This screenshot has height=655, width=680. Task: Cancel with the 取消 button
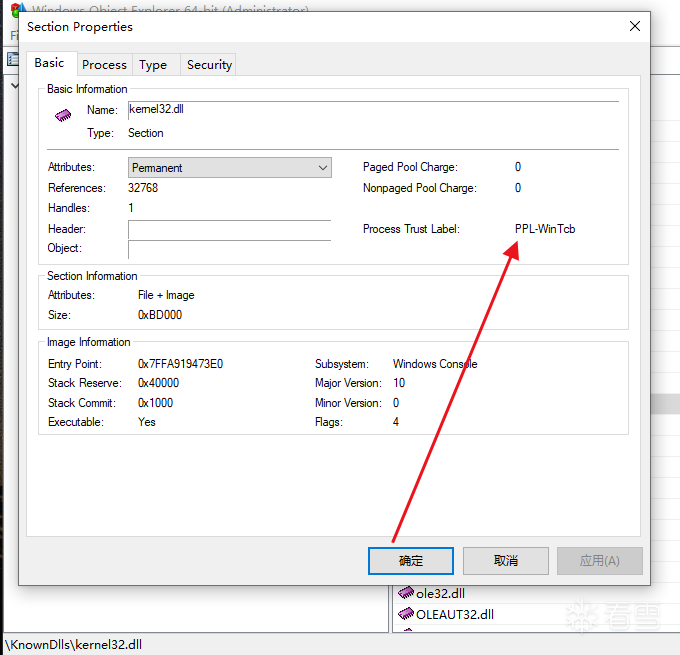click(x=506, y=560)
